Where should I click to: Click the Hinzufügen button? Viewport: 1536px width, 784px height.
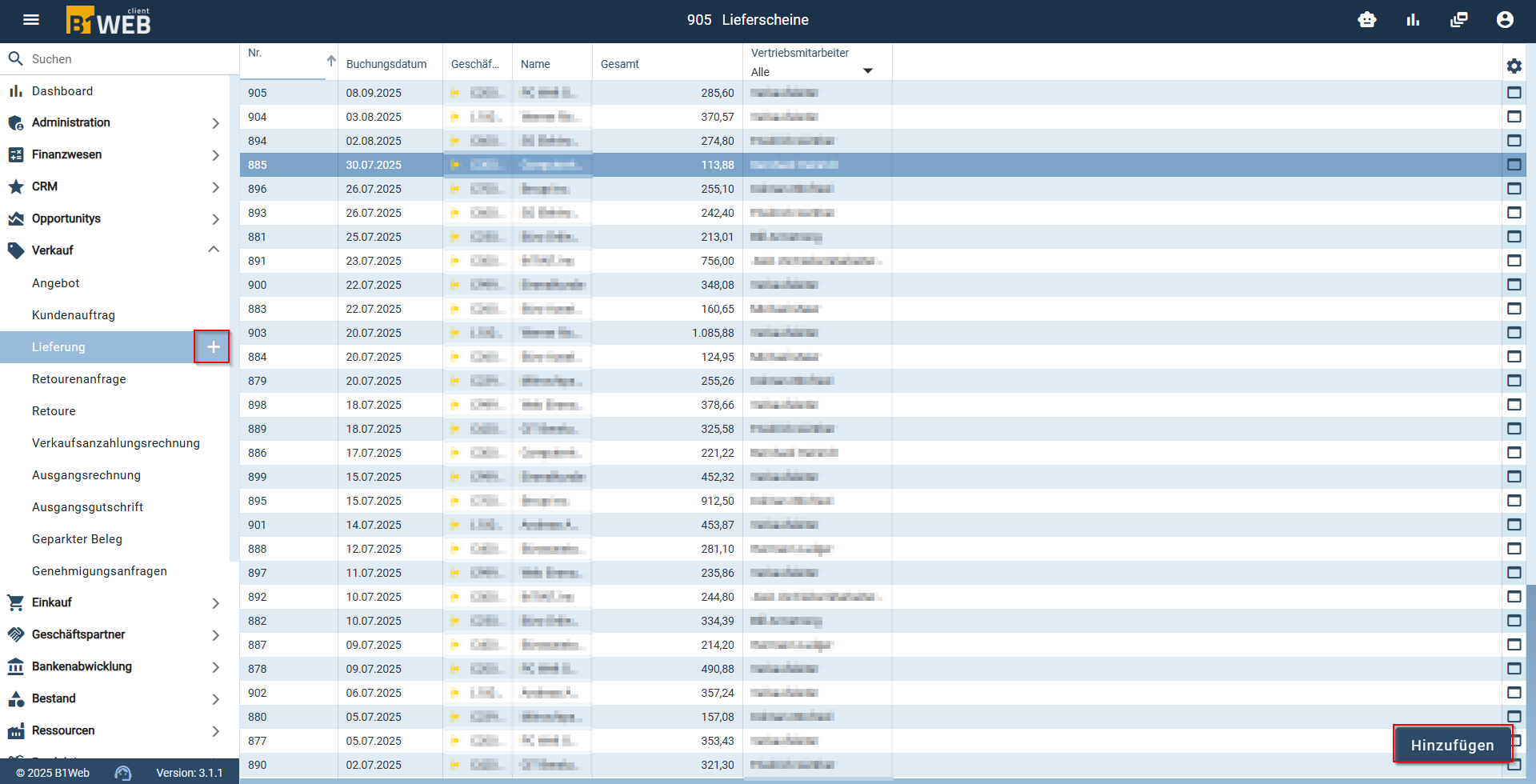click(1452, 745)
